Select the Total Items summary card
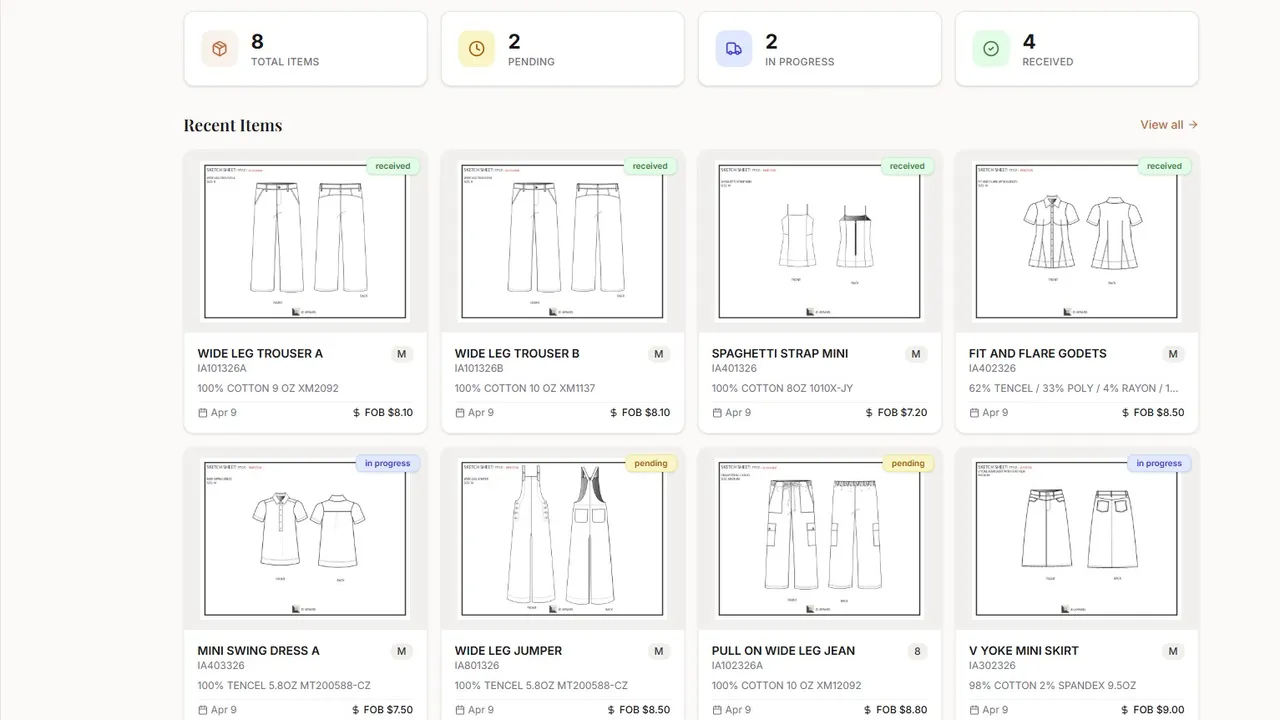1280x720 pixels. click(x=305, y=49)
